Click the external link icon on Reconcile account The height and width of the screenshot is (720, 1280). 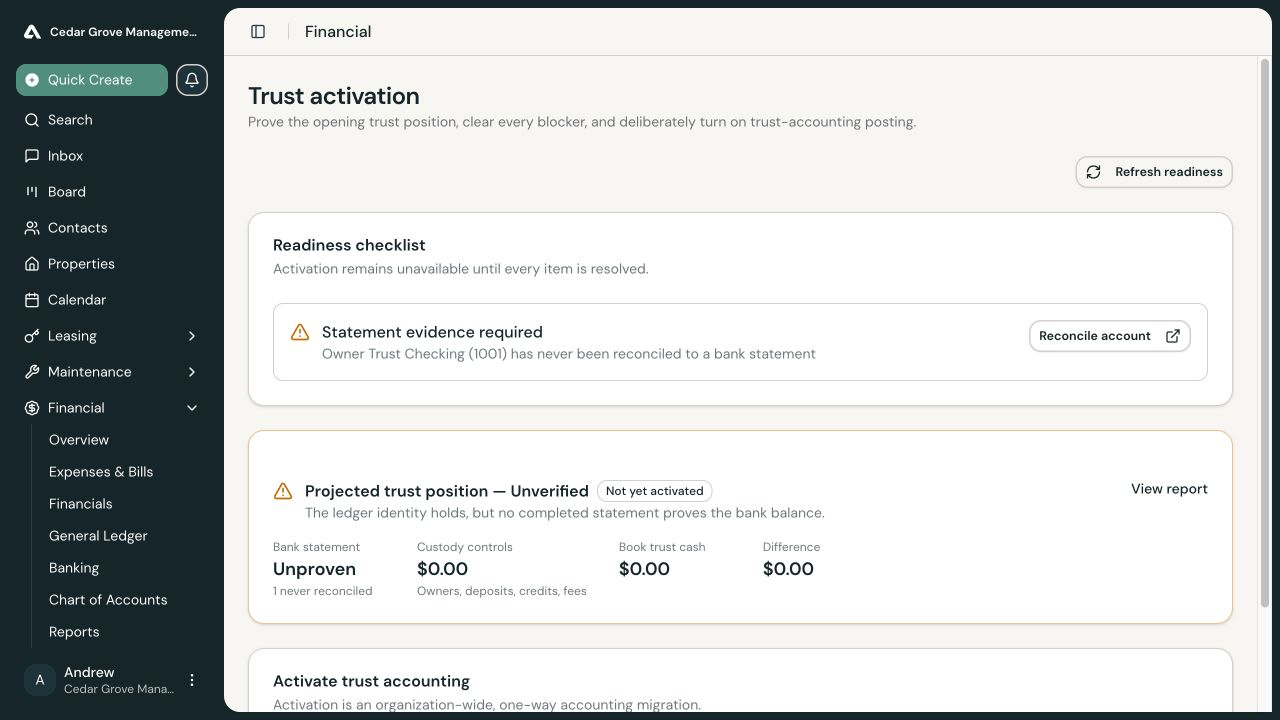pyautogui.click(x=1173, y=336)
